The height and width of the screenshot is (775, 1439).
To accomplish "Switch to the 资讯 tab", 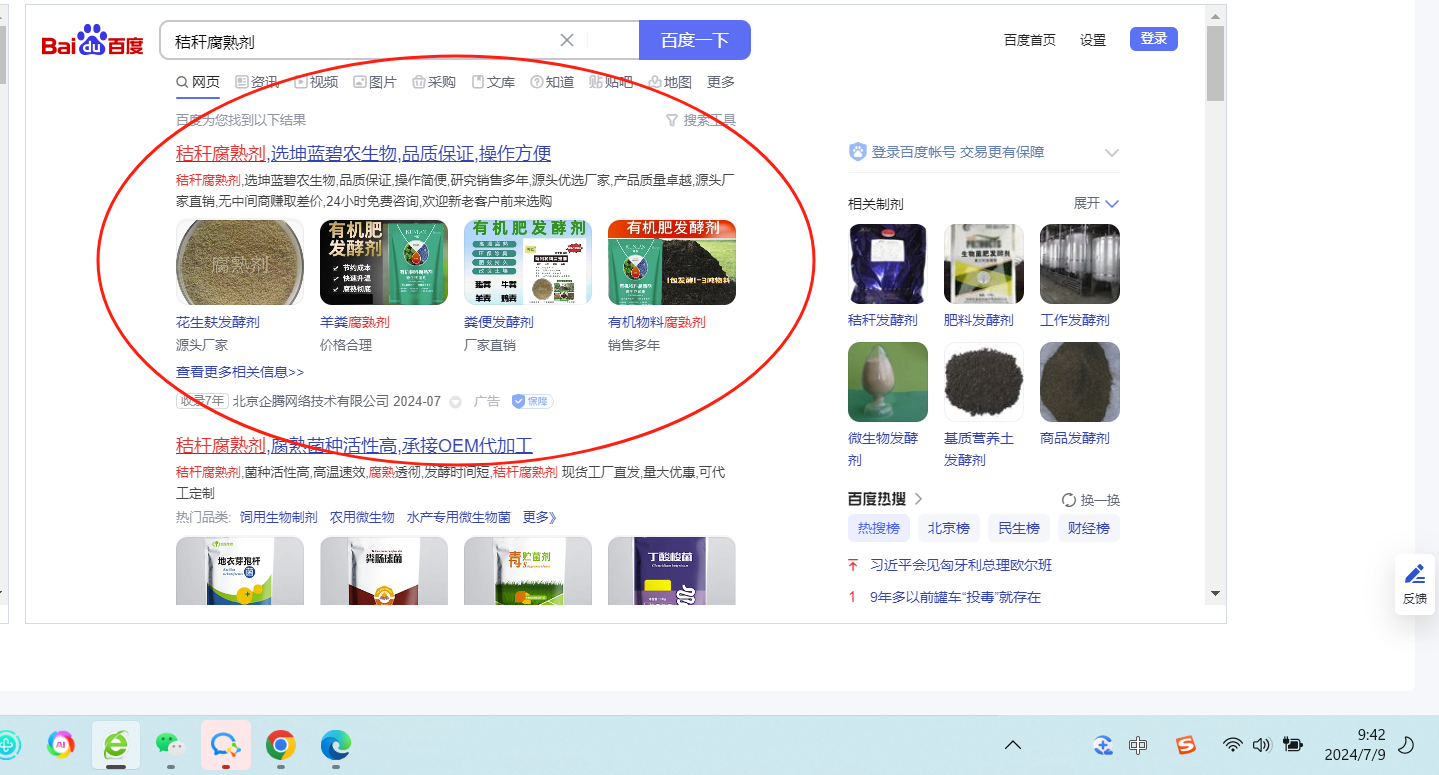I will coord(257,82).
